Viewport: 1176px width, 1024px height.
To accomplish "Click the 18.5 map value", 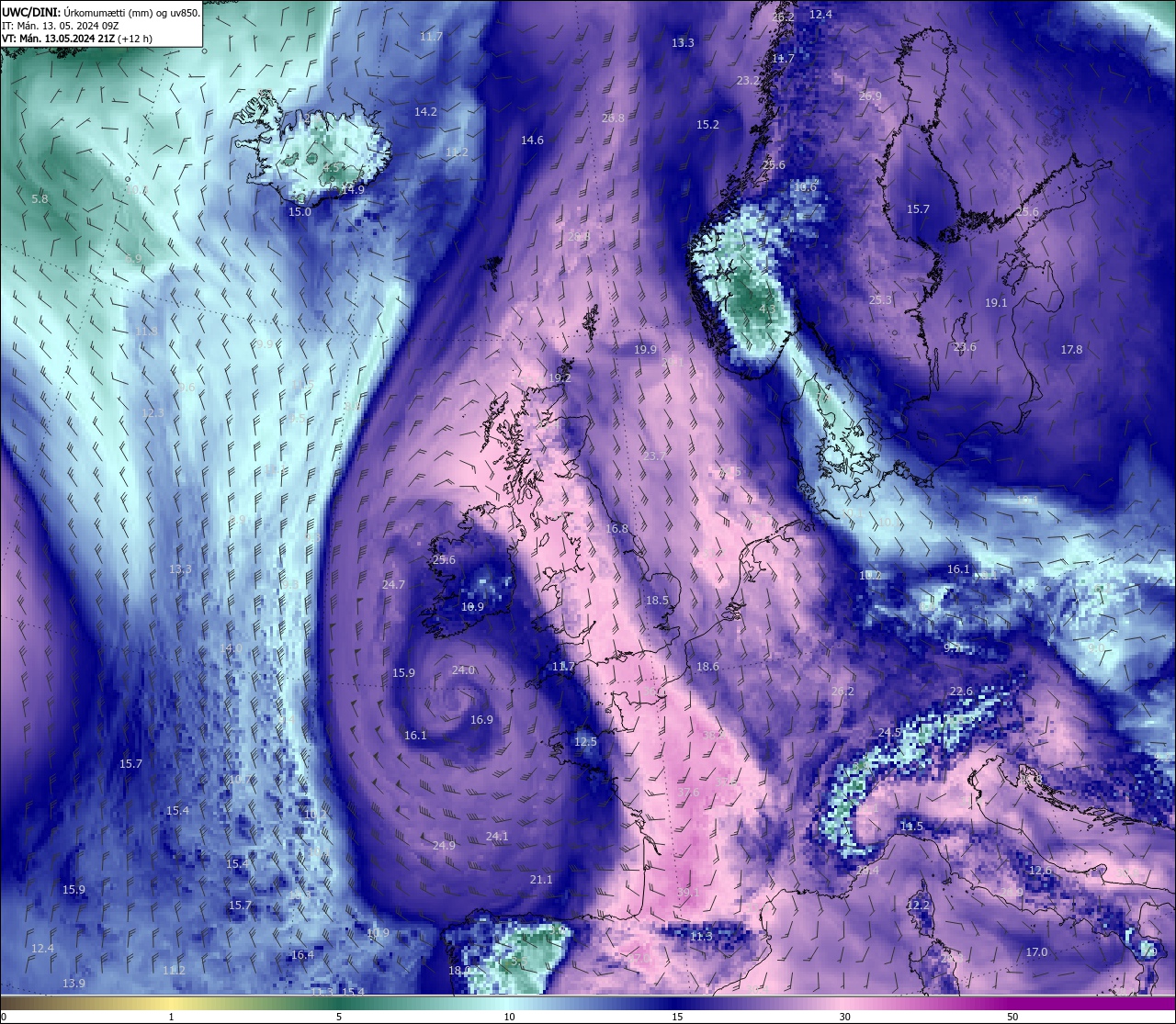I will [657, 600].
